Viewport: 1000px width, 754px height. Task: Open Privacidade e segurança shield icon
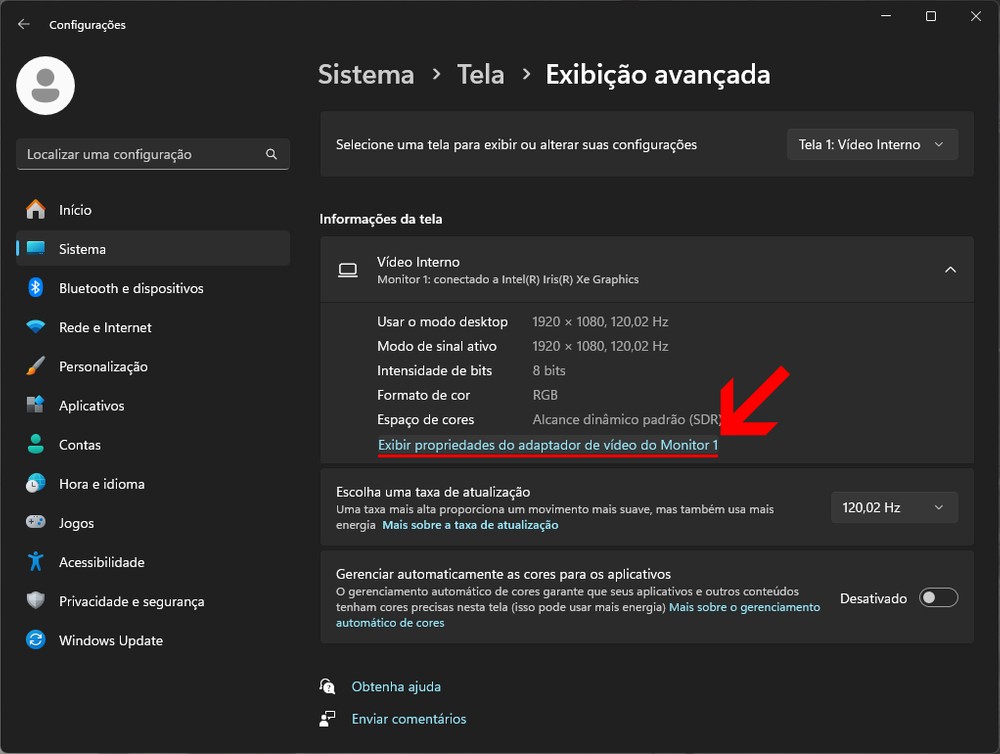(x=36, y=601)
